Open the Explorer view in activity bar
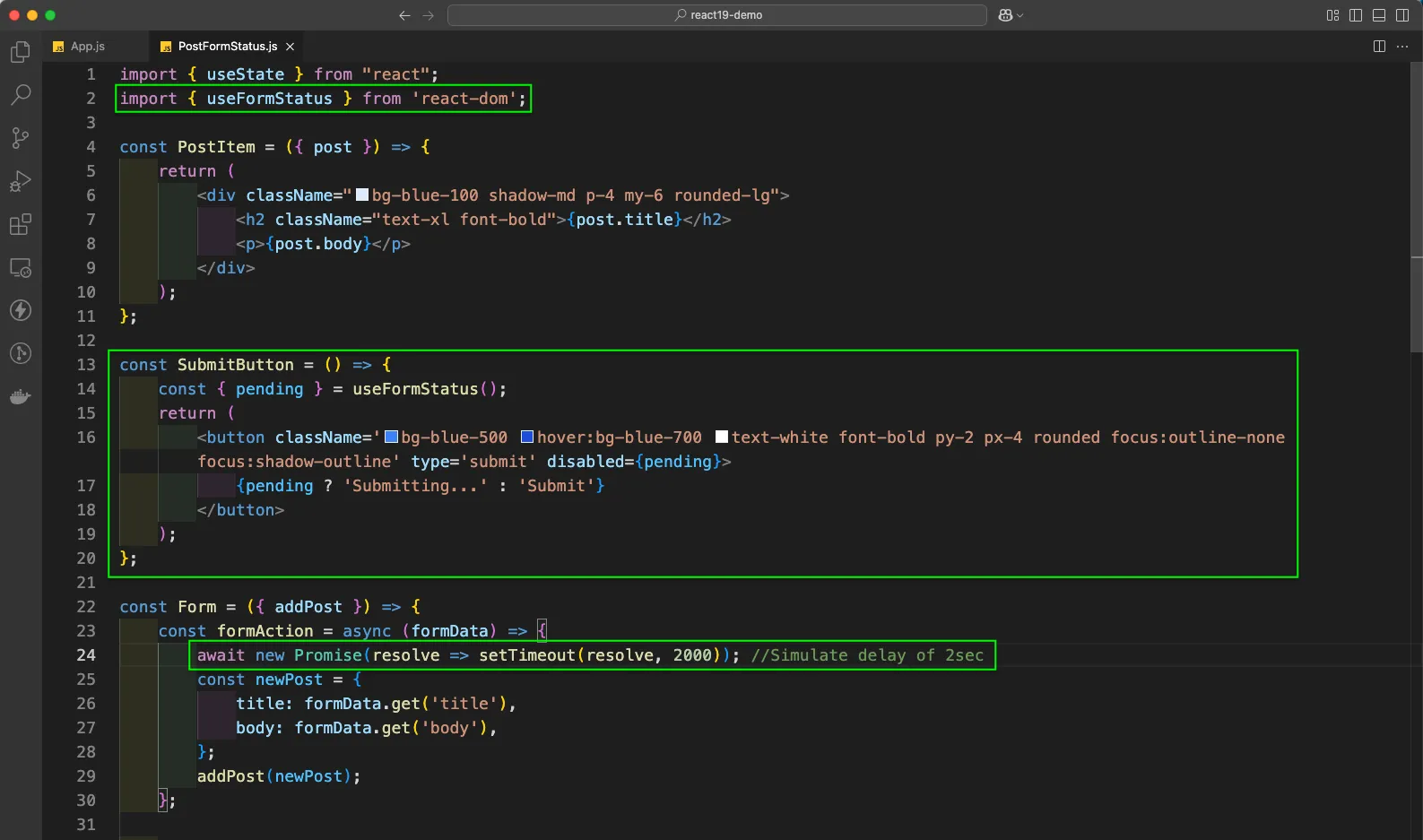Image resolution: width=1423 pixels, height=840 pixels. 21,53
